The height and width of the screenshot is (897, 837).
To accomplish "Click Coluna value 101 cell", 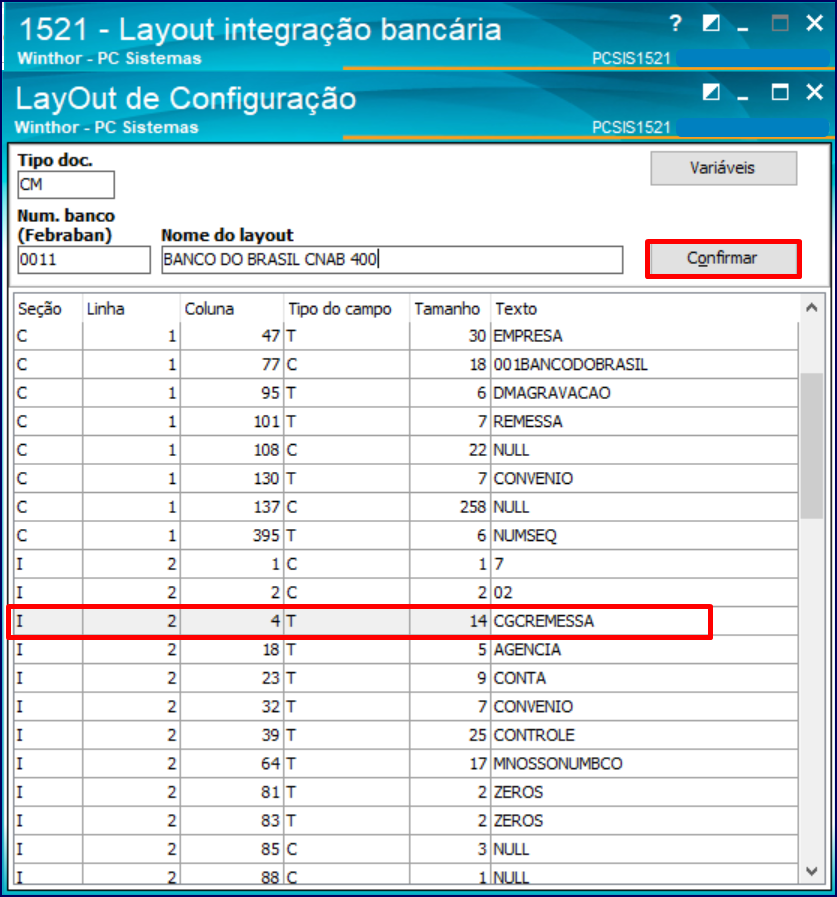I will 232,422.
